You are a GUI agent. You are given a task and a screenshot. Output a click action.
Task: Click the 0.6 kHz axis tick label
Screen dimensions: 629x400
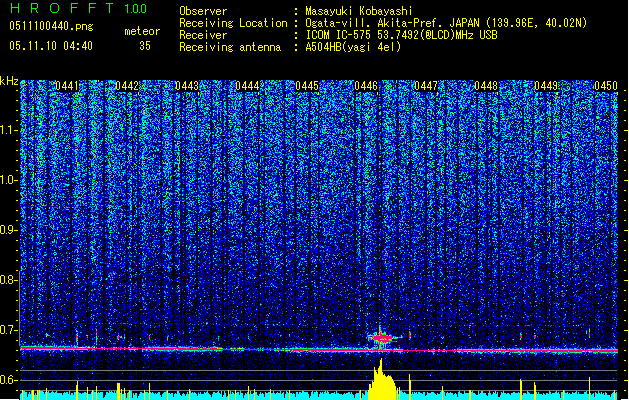9,380
